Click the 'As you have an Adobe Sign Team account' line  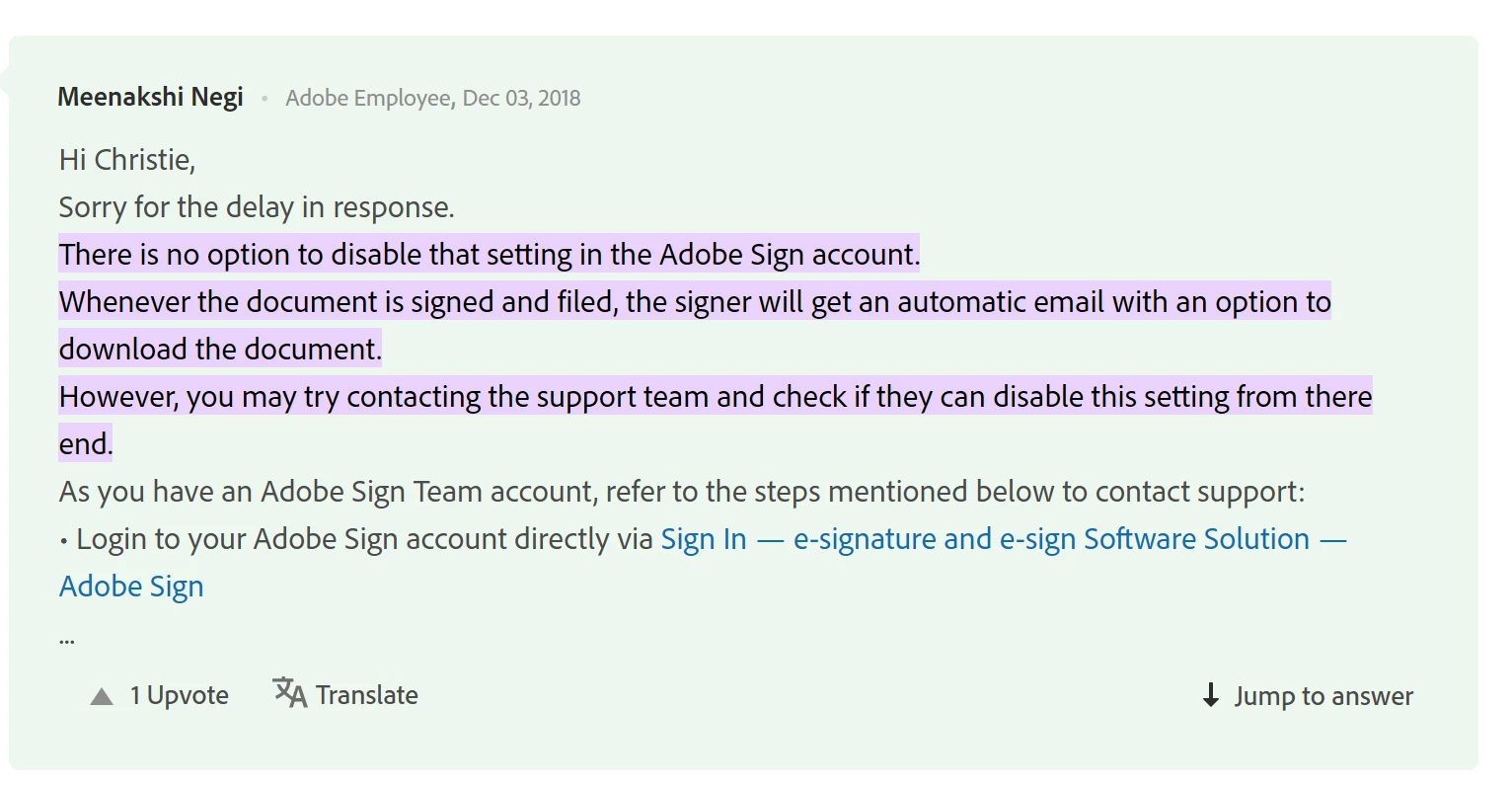(682, 492)
